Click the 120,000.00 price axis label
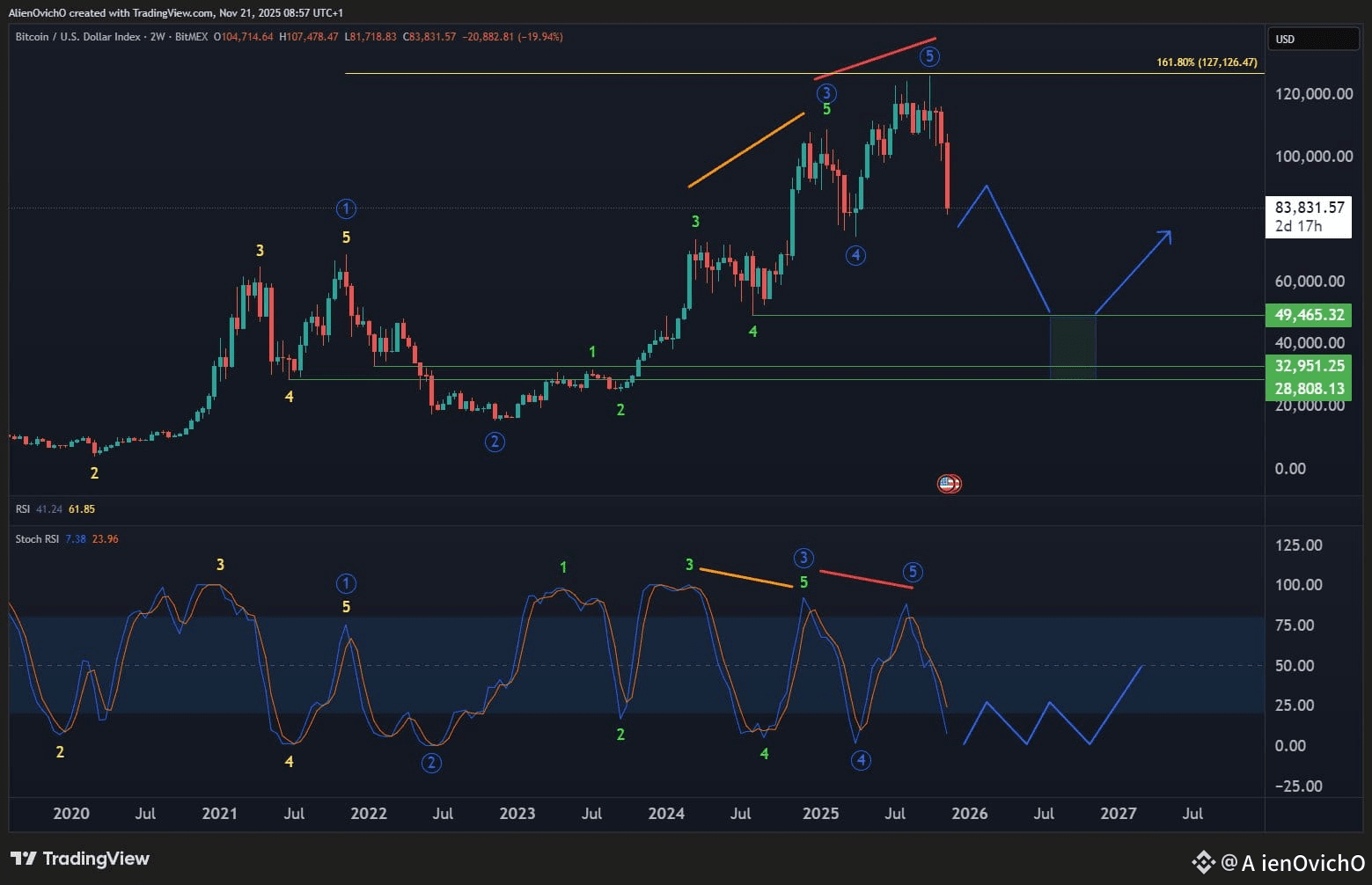1372x885 pixels. [1314, 94]
